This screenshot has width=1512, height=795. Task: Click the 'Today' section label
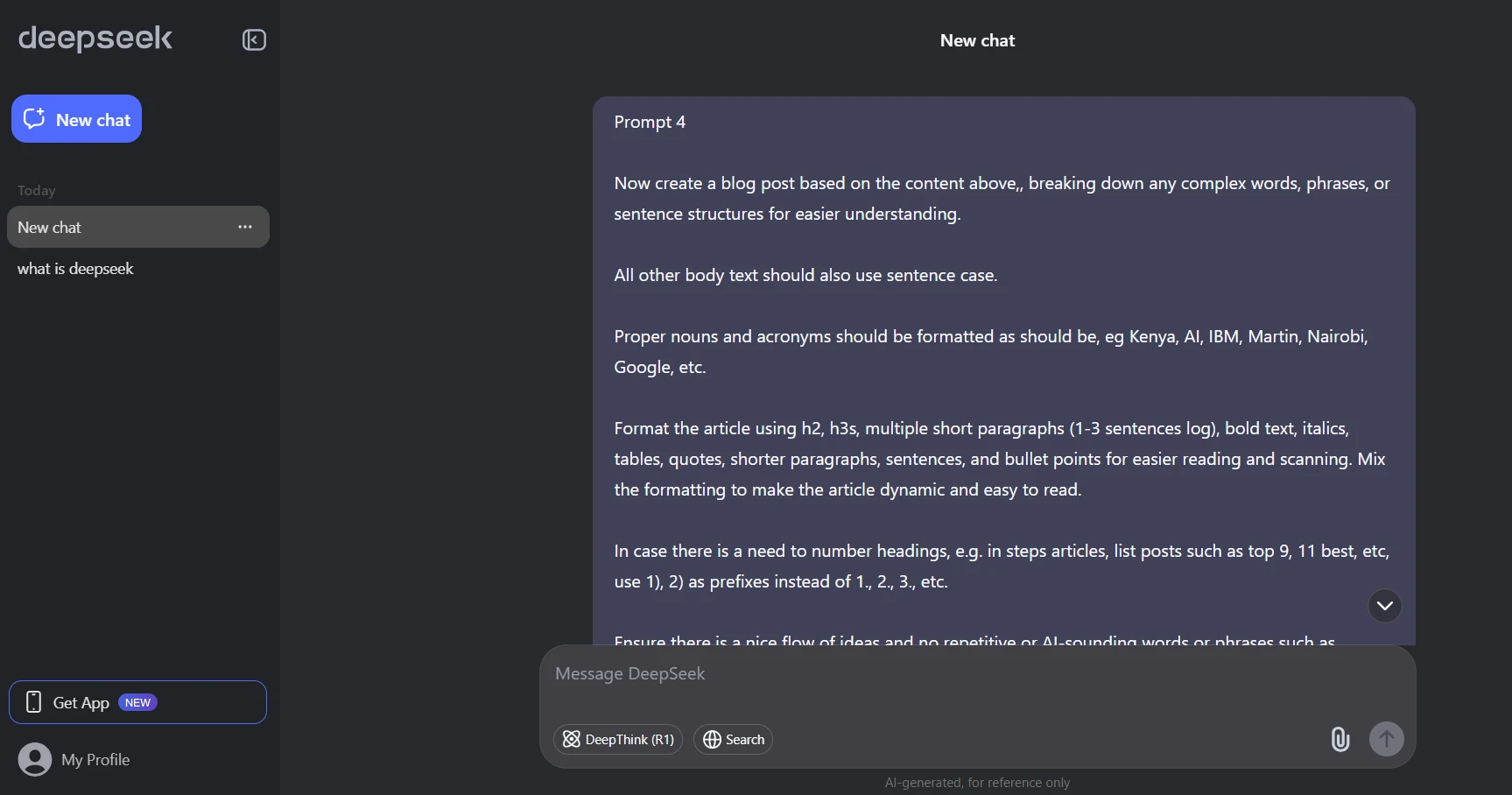coord(36,191)
